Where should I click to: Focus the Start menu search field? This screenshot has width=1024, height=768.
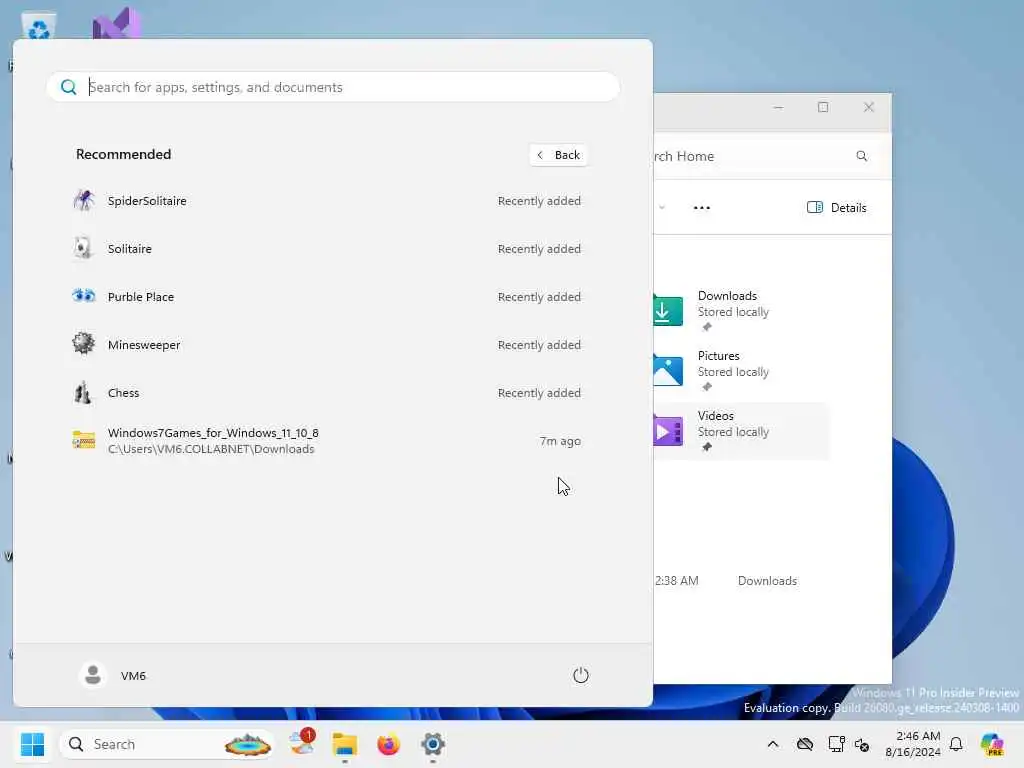point(333,87)
